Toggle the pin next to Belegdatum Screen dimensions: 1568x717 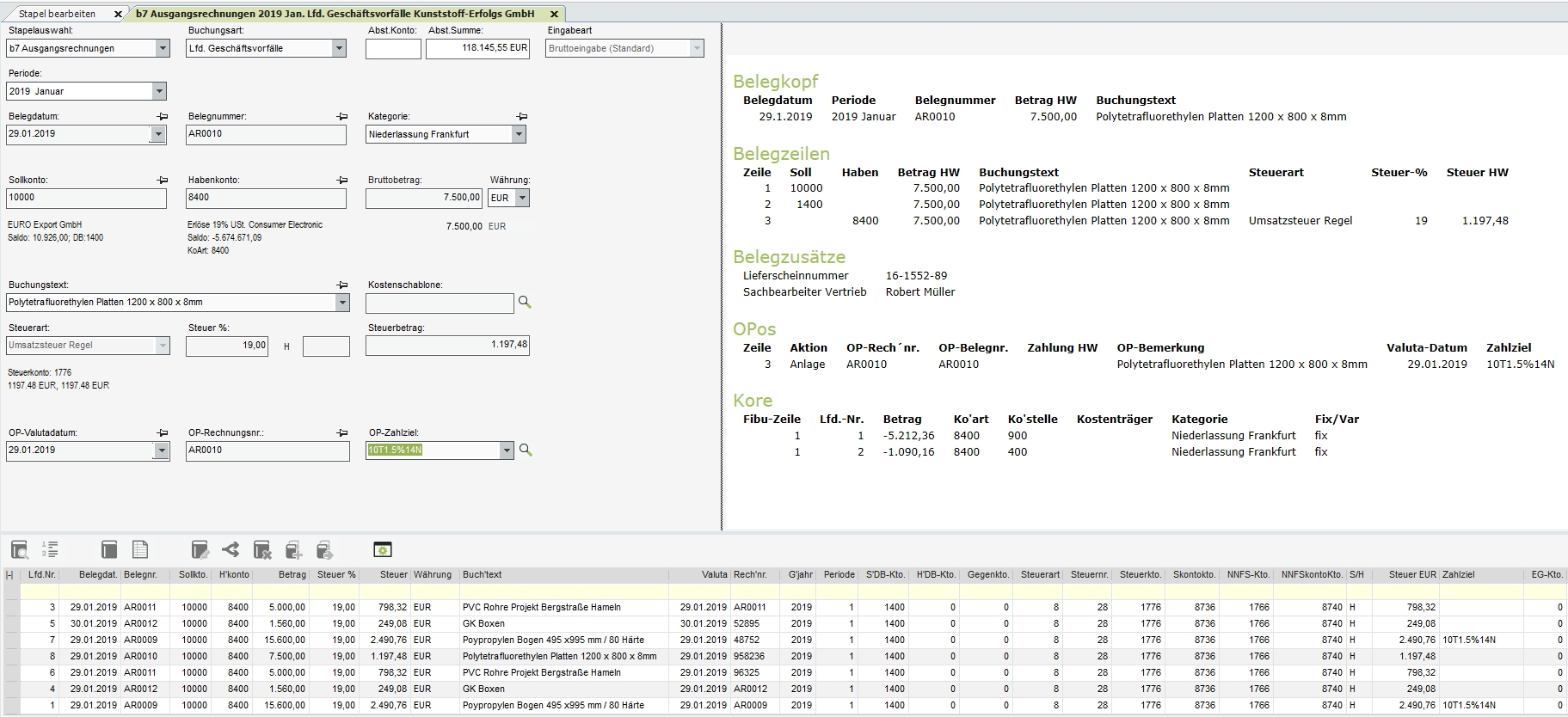tap(163, 116)
